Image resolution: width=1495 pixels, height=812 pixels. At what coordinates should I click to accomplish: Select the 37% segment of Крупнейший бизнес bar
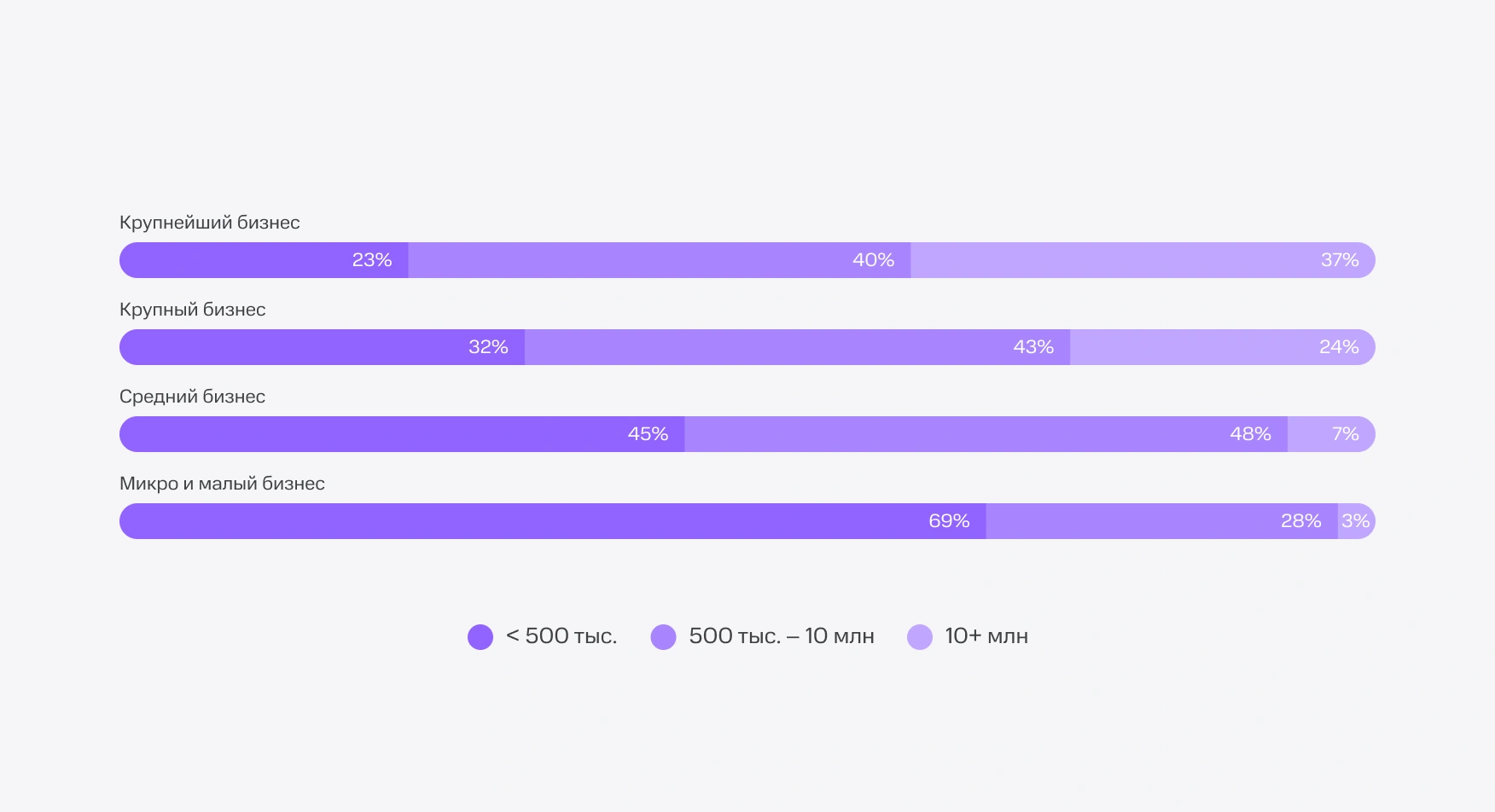pyautogui.click(x=1142, y=260)
